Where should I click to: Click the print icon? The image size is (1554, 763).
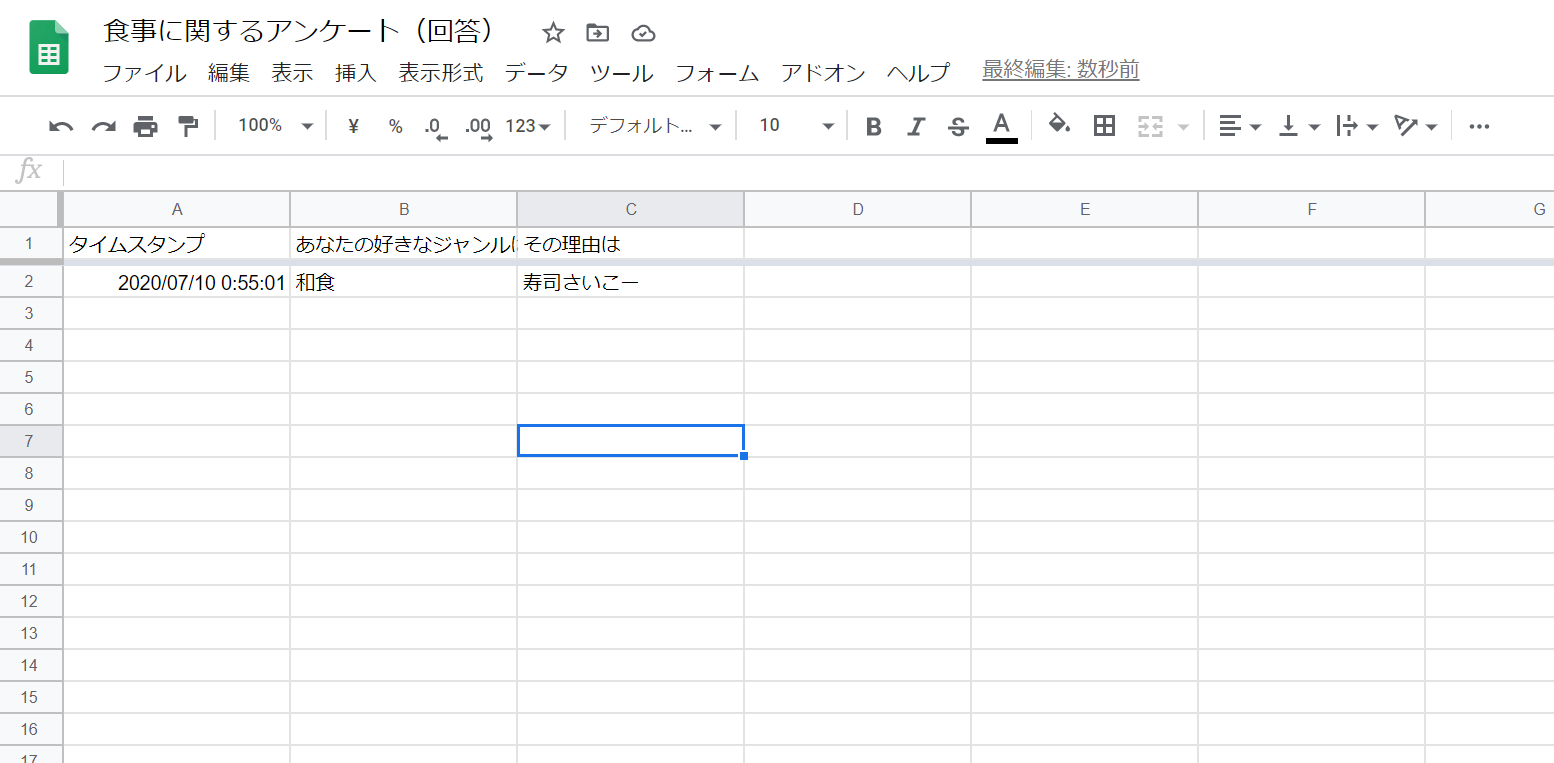click(x=146, y=126)
